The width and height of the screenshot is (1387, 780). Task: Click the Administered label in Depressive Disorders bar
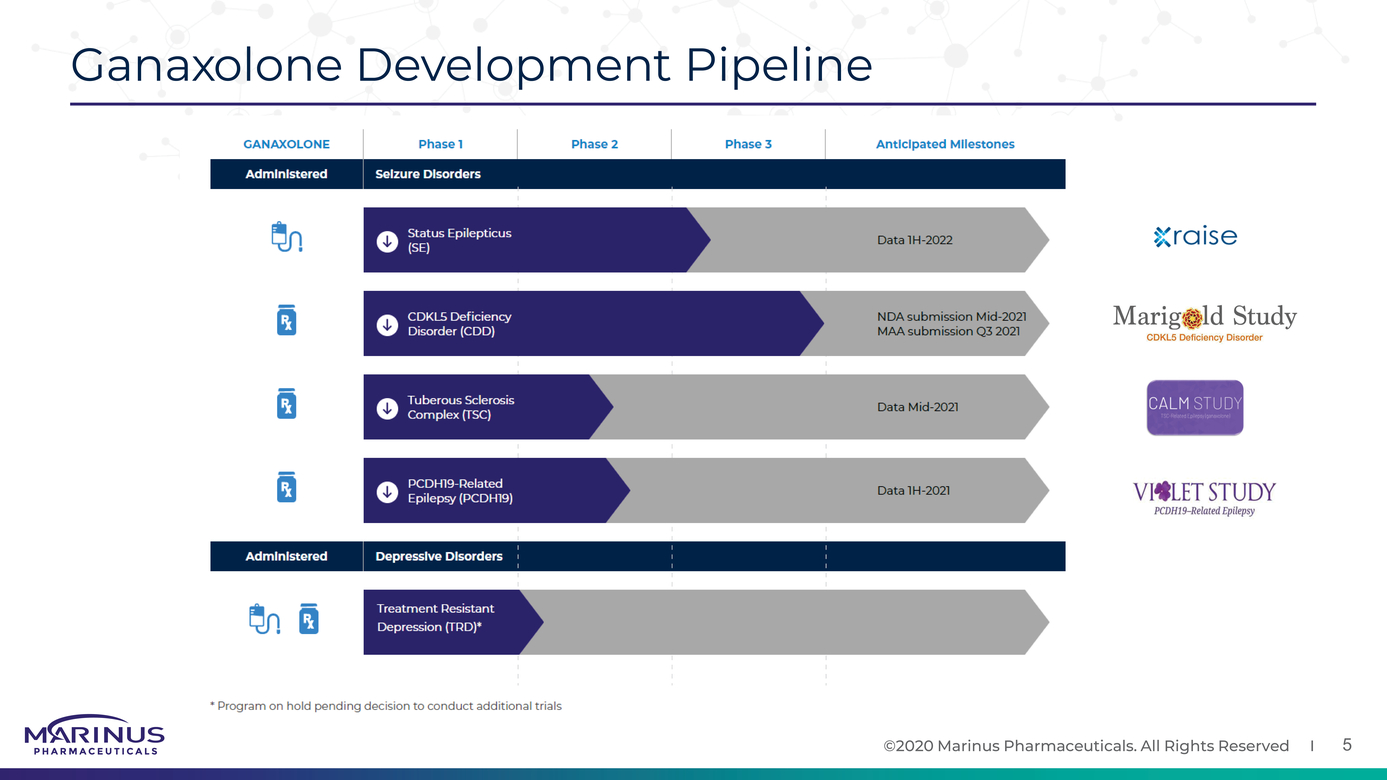point(286,556)
